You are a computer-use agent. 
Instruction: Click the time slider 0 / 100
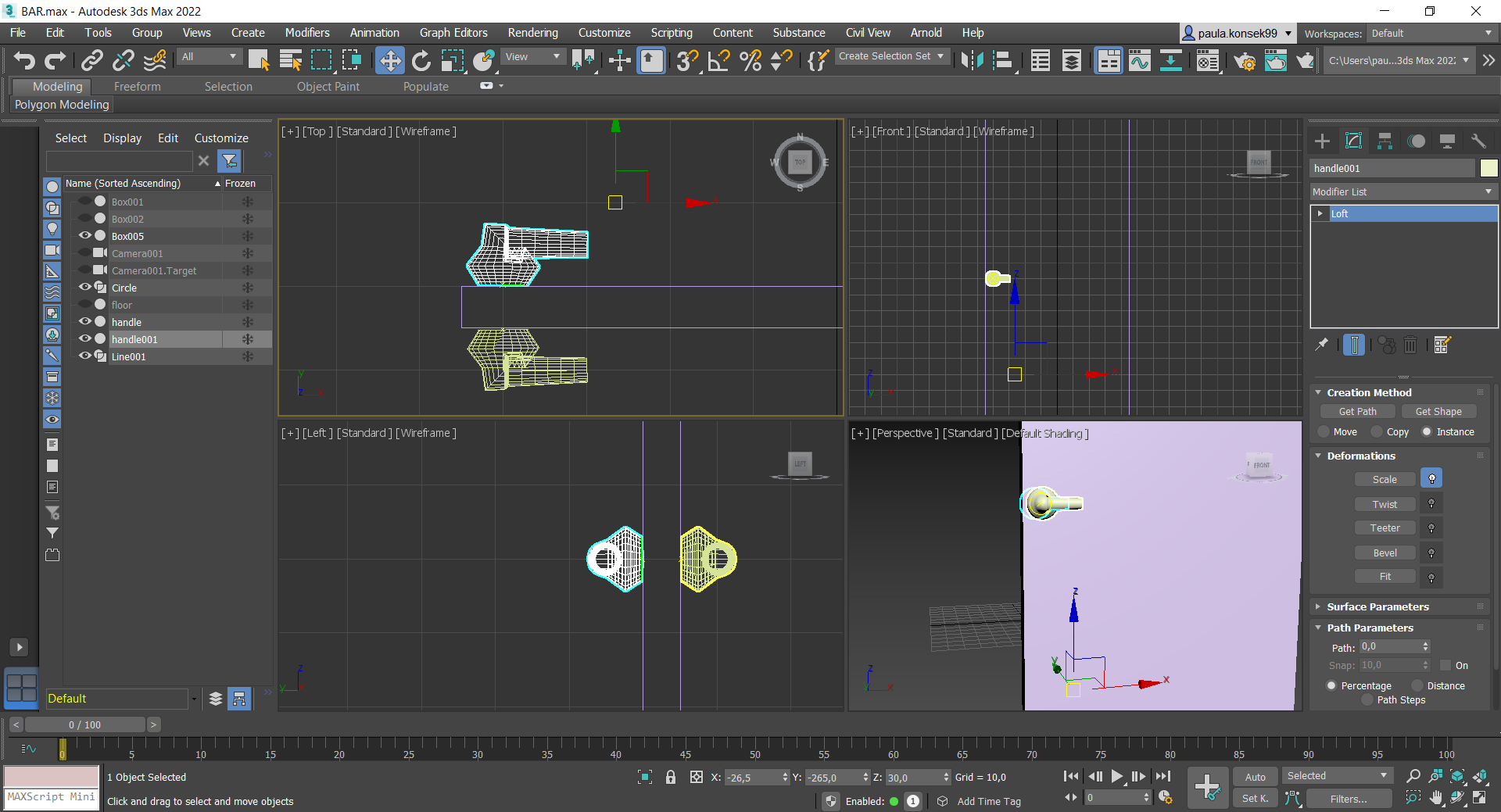pyautogui.click(x=84, y=724)
